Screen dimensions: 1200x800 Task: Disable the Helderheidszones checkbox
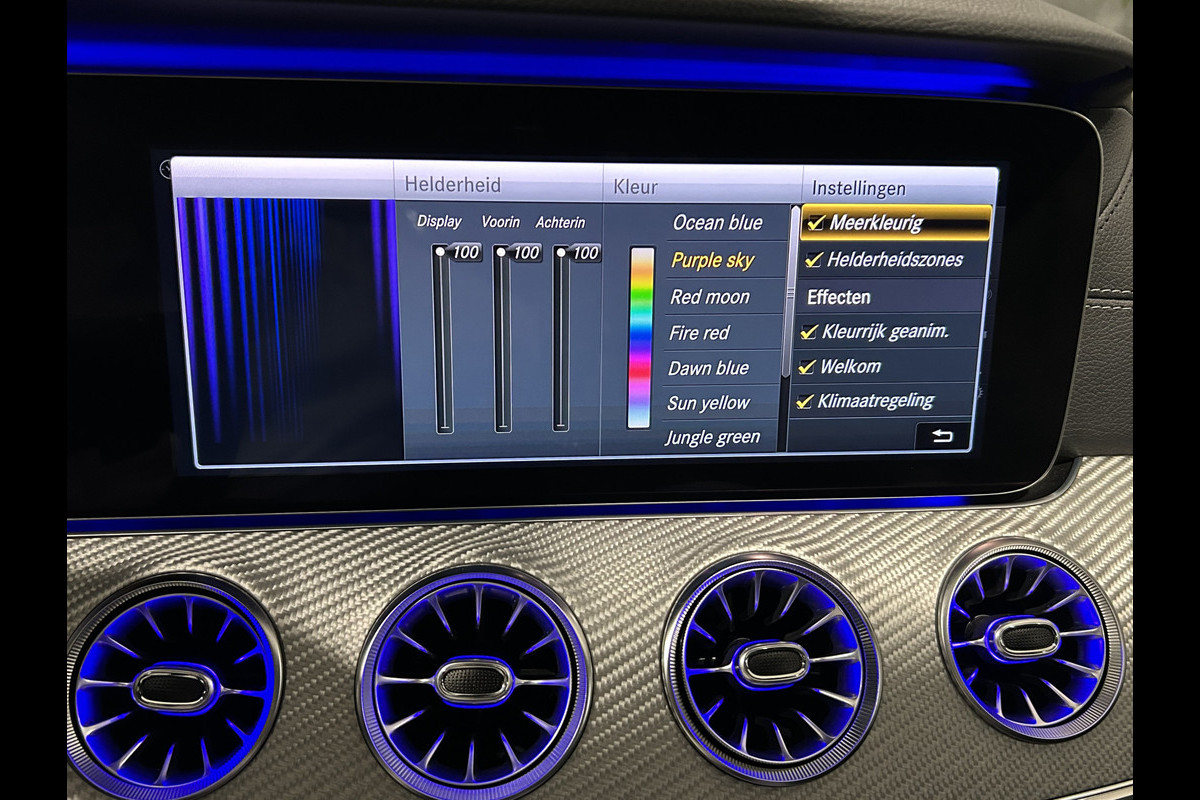tap(814, 260)
